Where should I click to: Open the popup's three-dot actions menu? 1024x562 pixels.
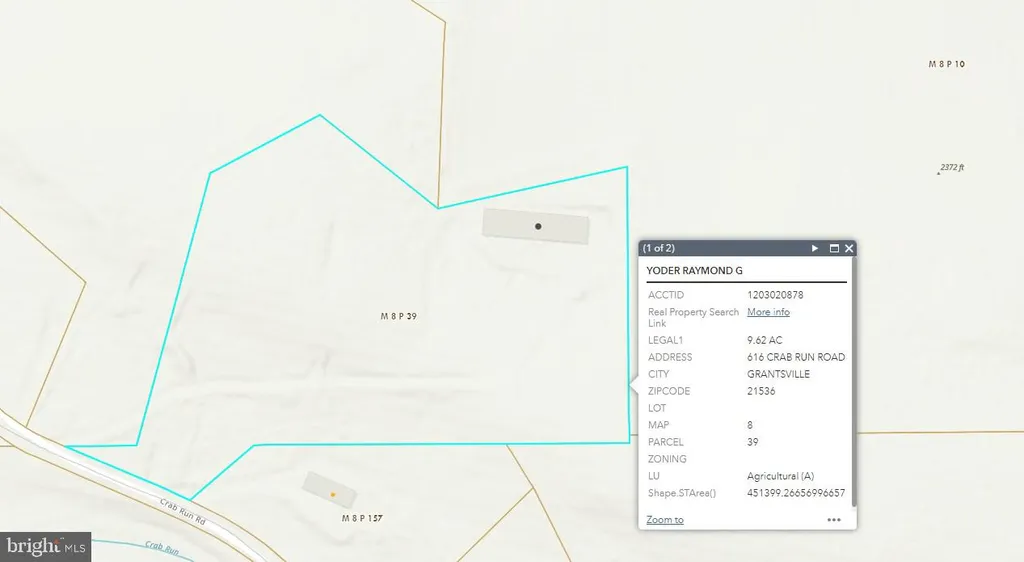coord(834,520)
